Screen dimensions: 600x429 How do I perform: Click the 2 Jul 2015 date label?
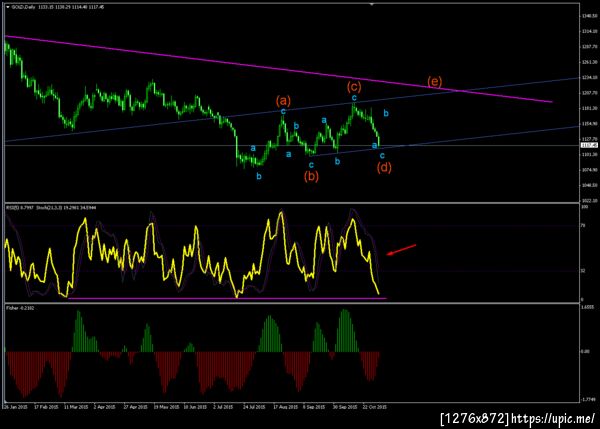coord(223,407)
